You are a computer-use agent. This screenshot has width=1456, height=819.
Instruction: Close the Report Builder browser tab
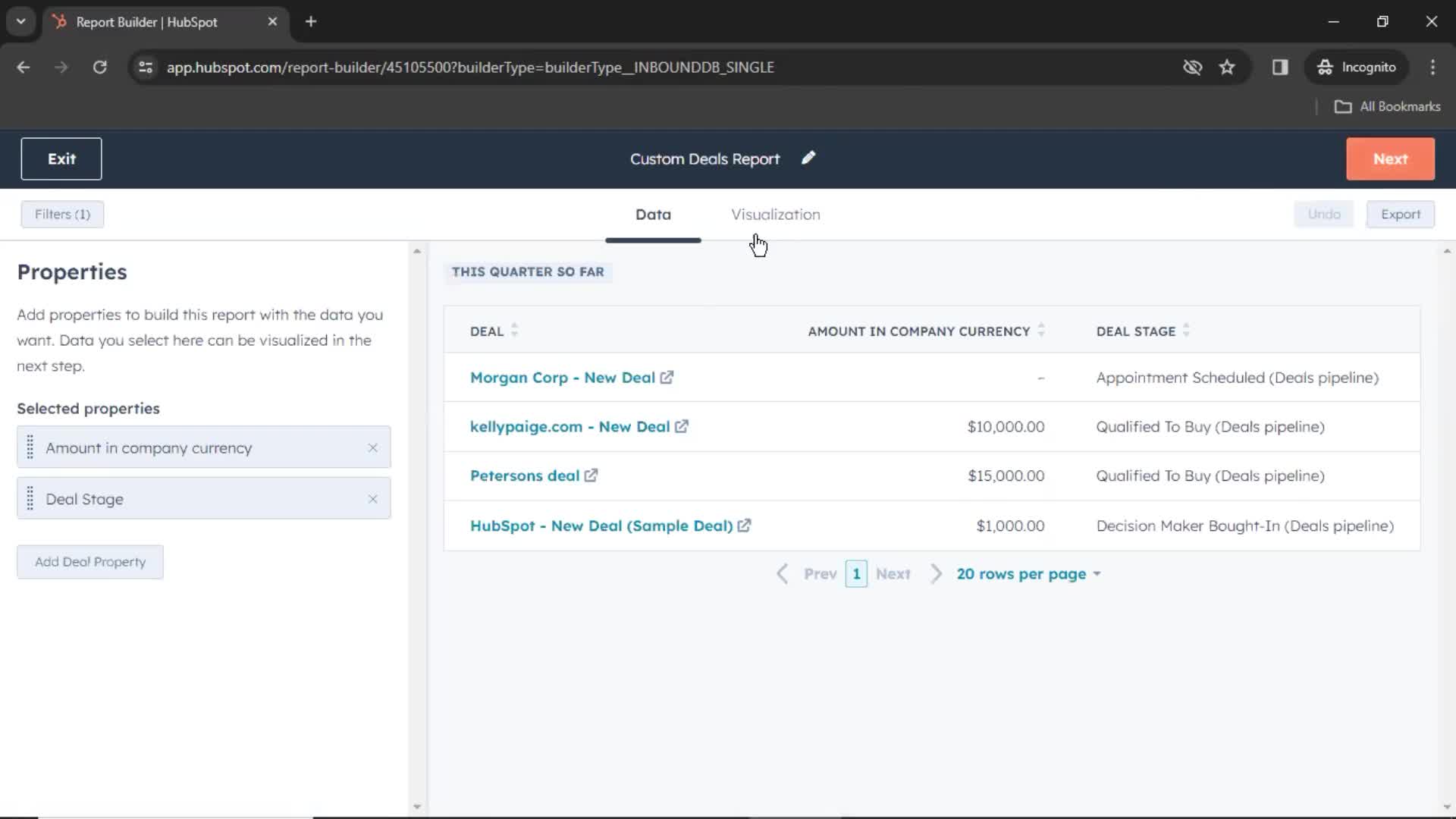pyautogui.click(x=272, y=22)
